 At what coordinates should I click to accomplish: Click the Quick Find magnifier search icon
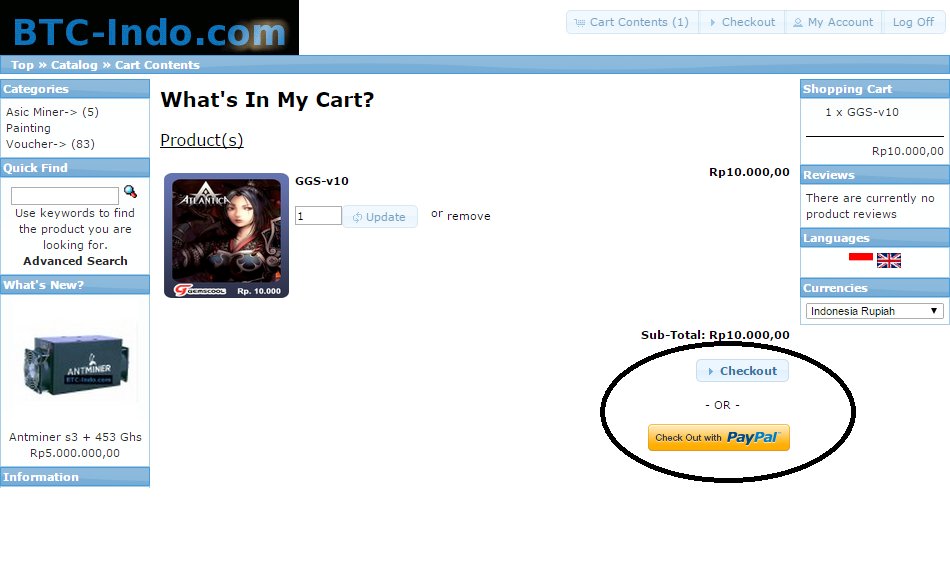130,191
